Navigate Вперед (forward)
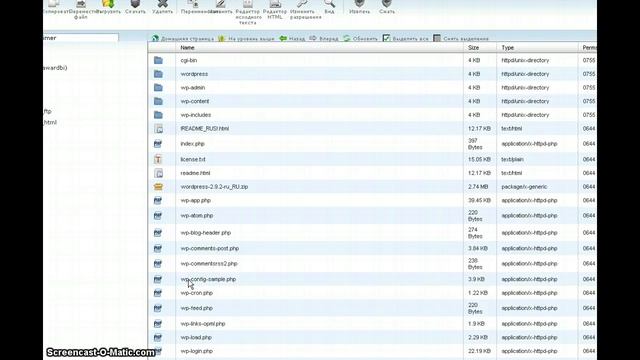This screenshot has height=360, width=640. (x=324, y=38)
